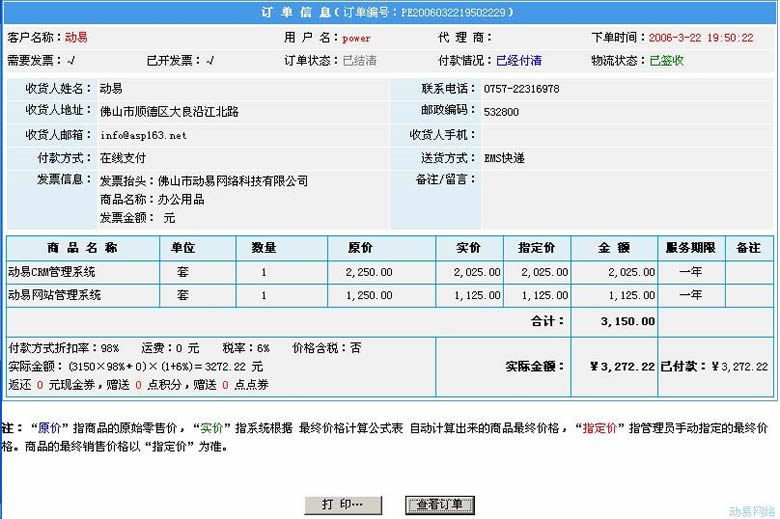Image resolution: width=780 pixels, height=519 pixels.
Task: Select original price 1,250.00
Action: coord(369,296)
